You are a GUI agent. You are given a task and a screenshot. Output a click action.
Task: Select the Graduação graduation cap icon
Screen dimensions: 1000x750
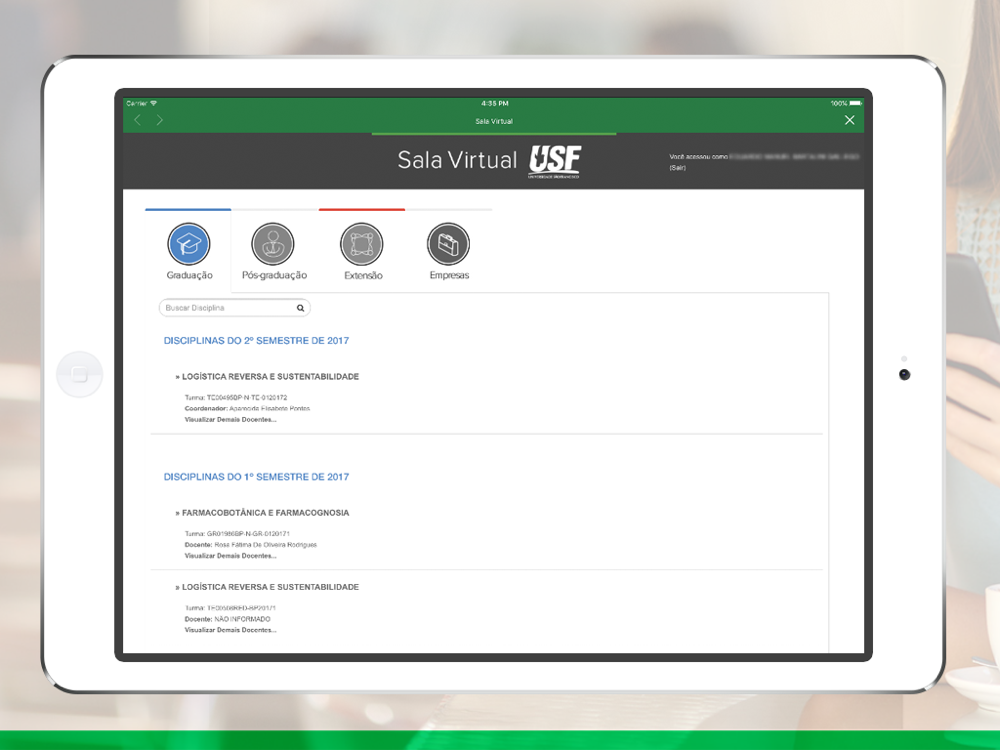[x=189, y=244]
